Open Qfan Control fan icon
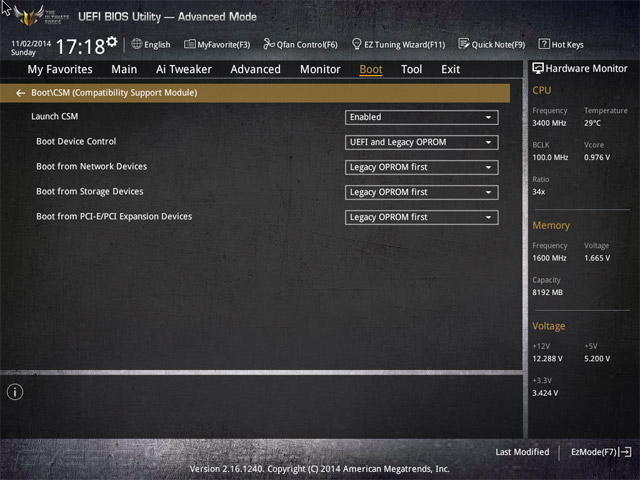Image resolution: width=640 pixels, height=480 pixels. [x=269, y=44]
